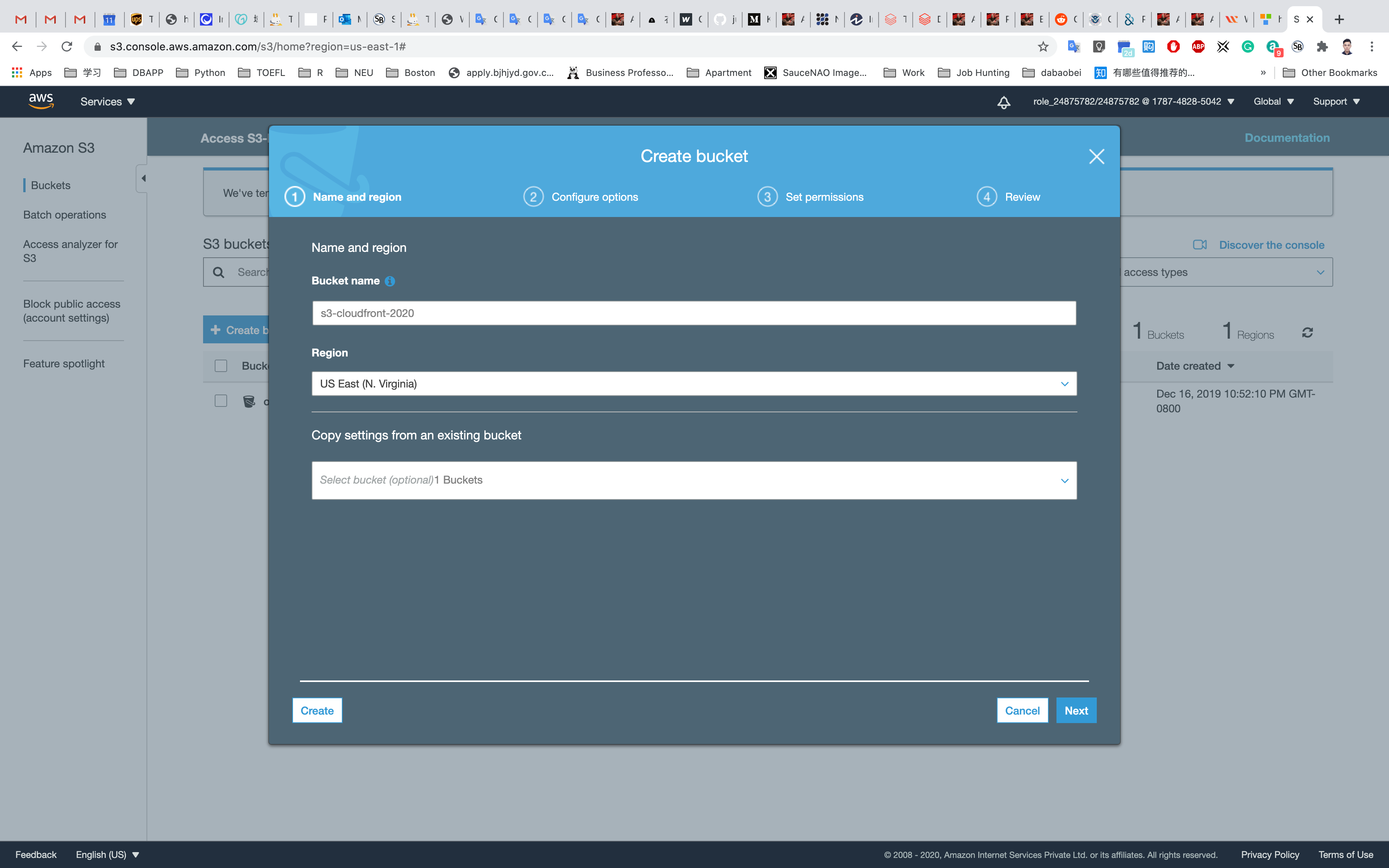Close the Create bucket dialog

pos(1096,156)
